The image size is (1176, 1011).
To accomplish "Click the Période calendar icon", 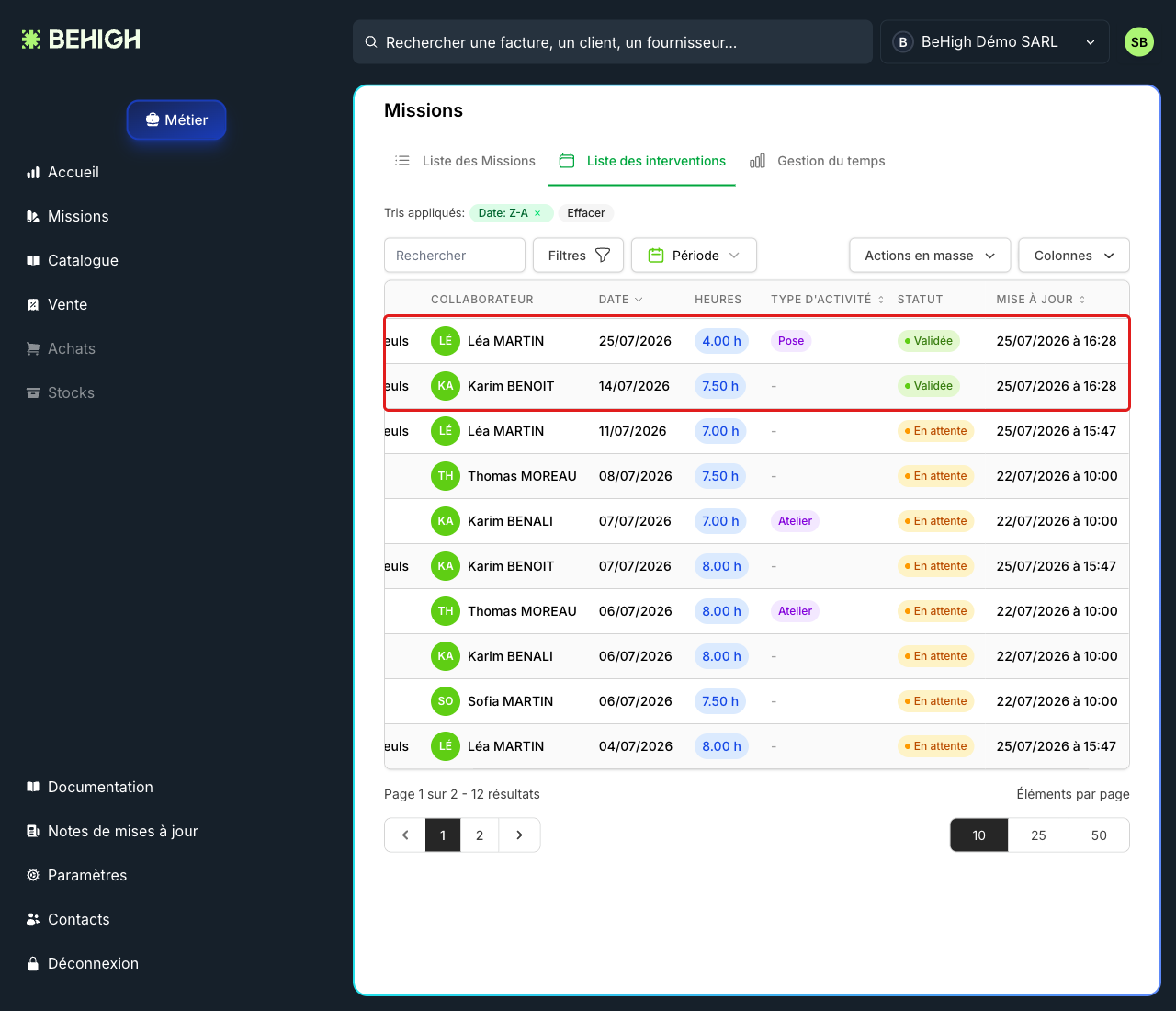I will click(656, 256).
